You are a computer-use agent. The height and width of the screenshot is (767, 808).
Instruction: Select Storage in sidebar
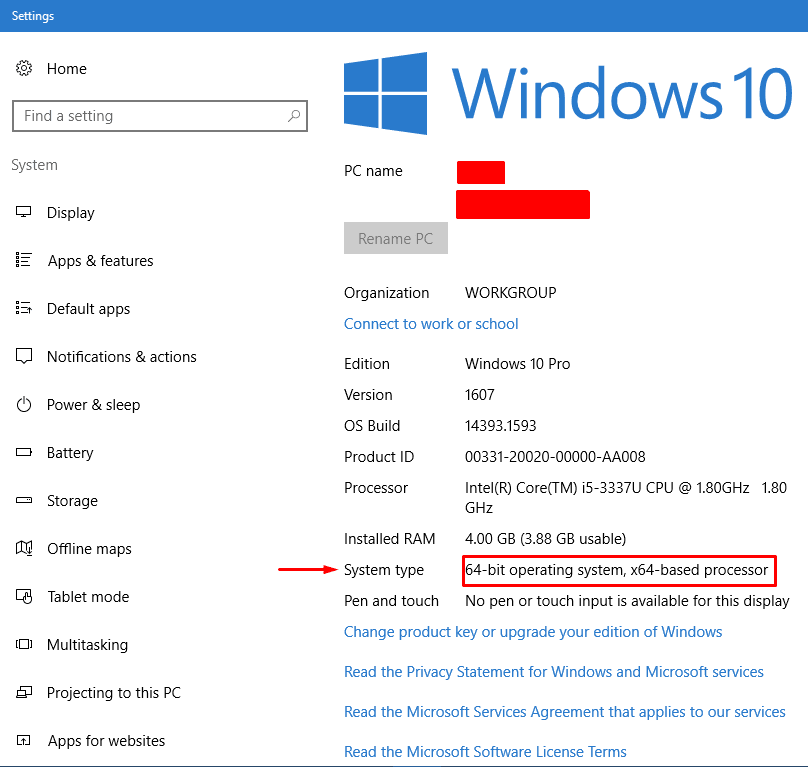[72, 501]
